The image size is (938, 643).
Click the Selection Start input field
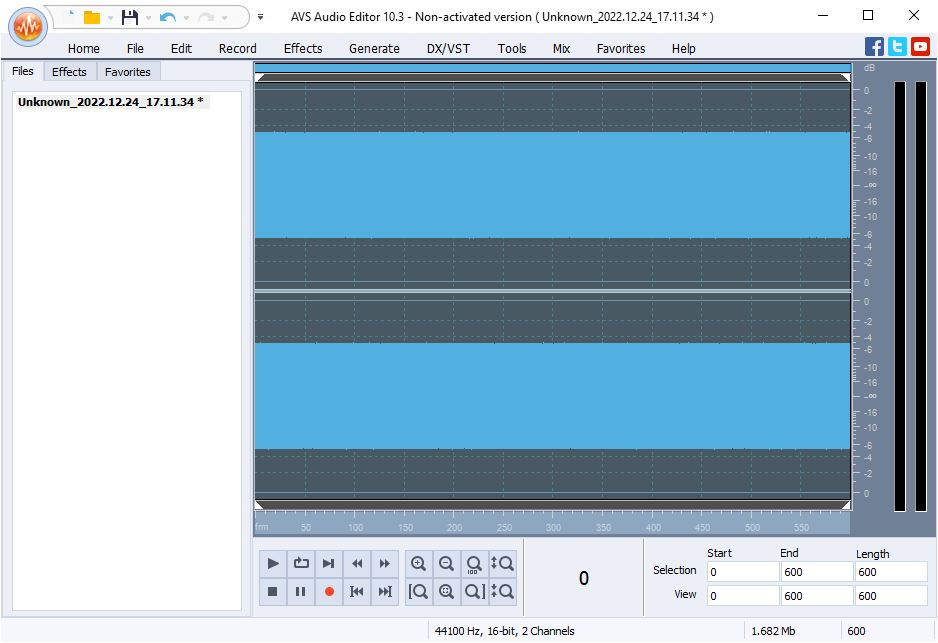743,572
